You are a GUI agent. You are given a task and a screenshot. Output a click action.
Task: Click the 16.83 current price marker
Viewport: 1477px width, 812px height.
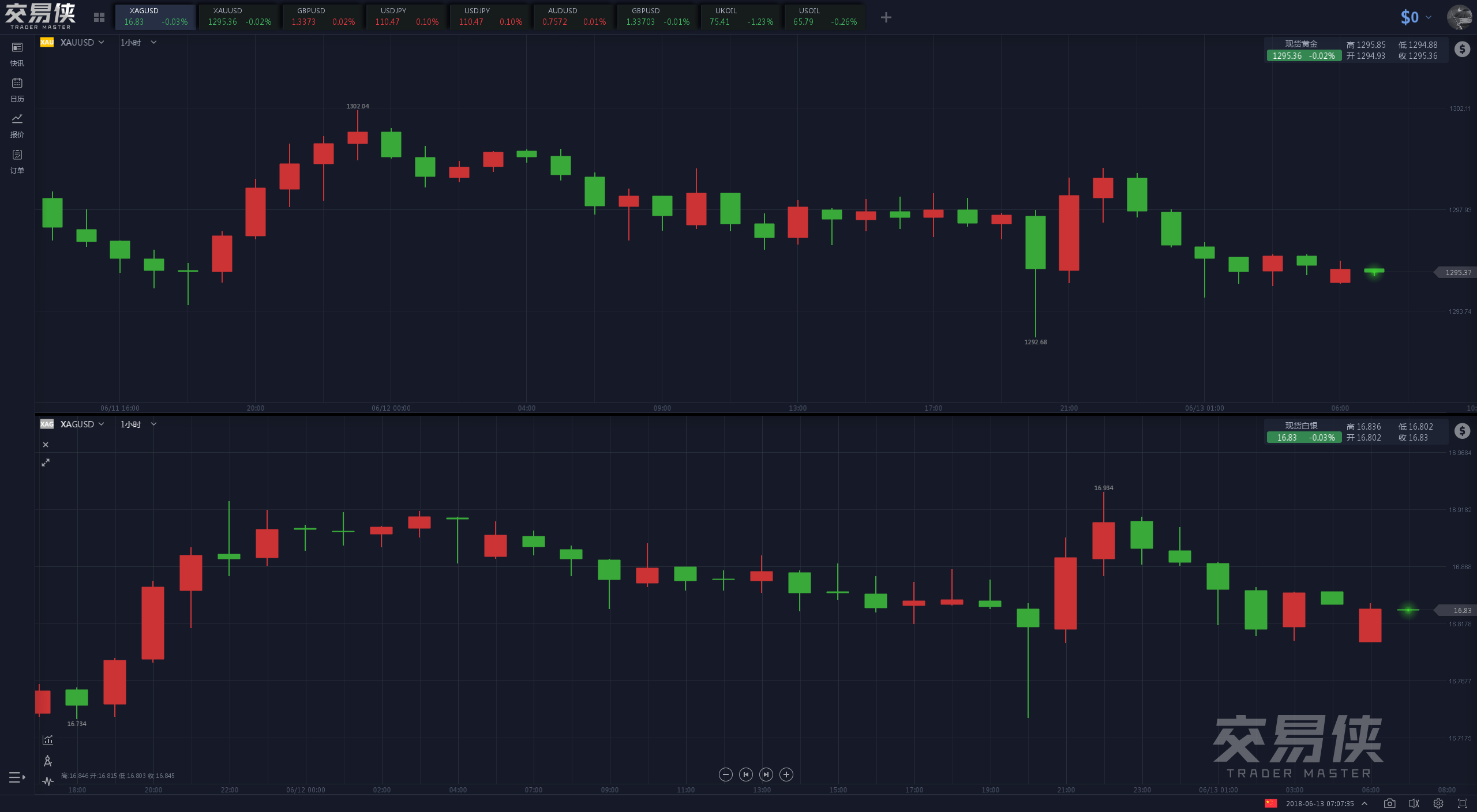[x=1455, y=610]
